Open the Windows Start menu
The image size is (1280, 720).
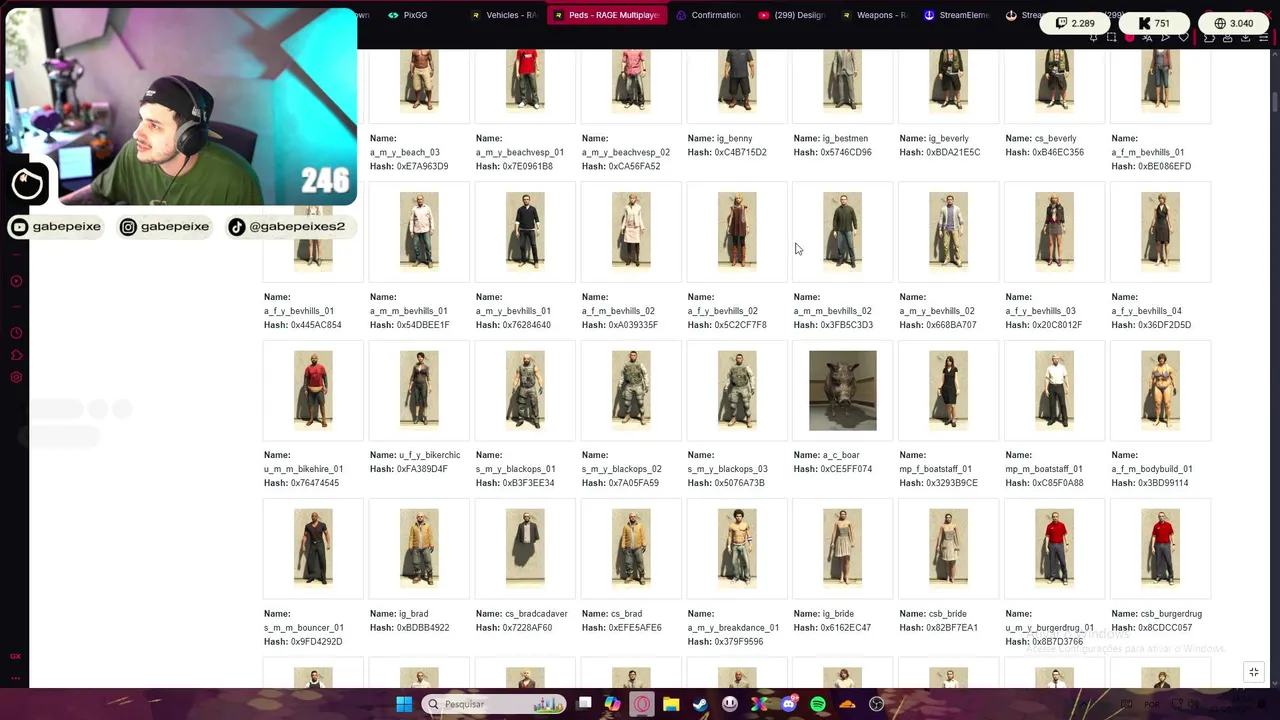coord(404,704)
